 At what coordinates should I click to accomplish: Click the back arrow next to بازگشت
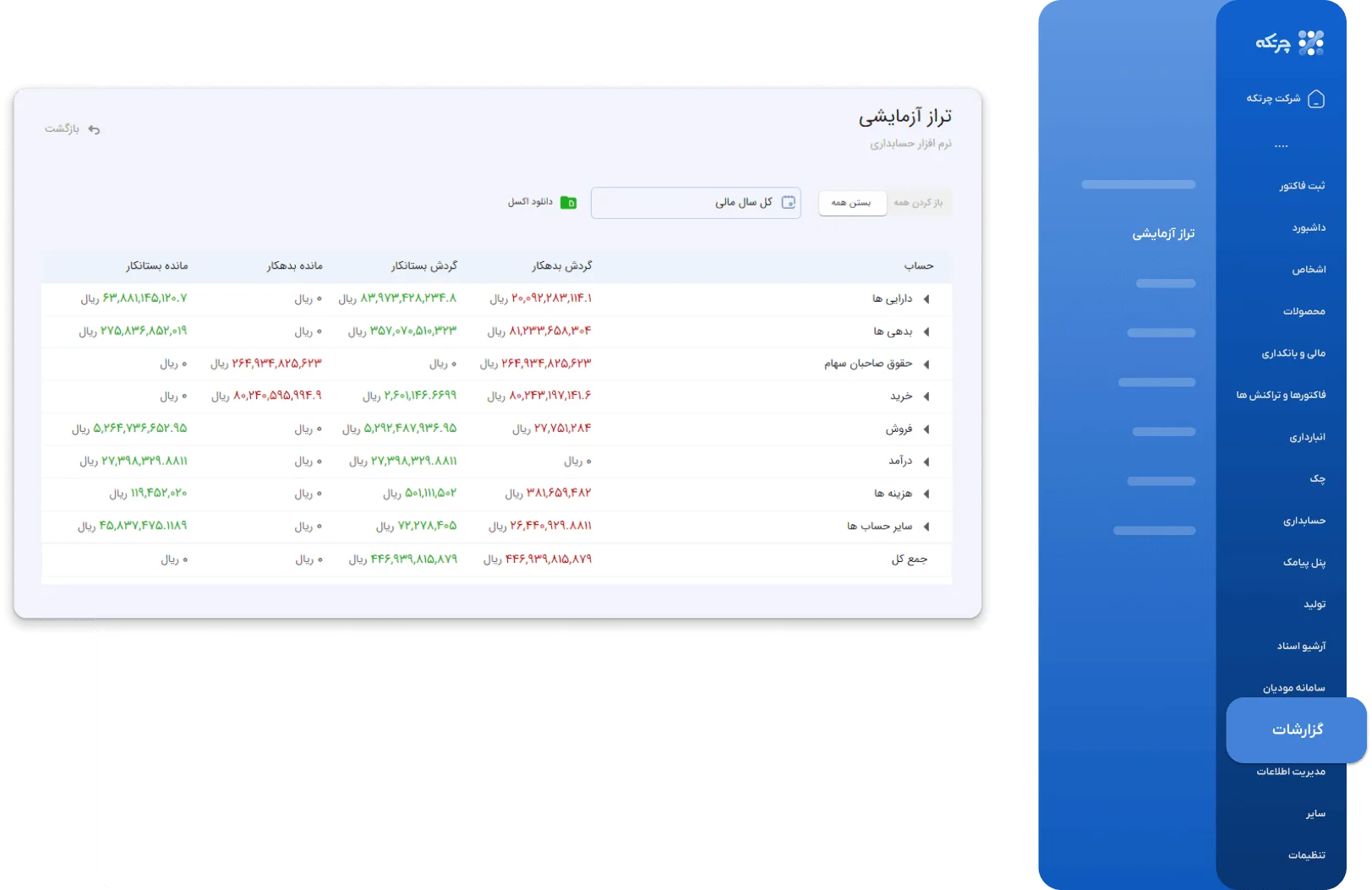pos(93,128)
